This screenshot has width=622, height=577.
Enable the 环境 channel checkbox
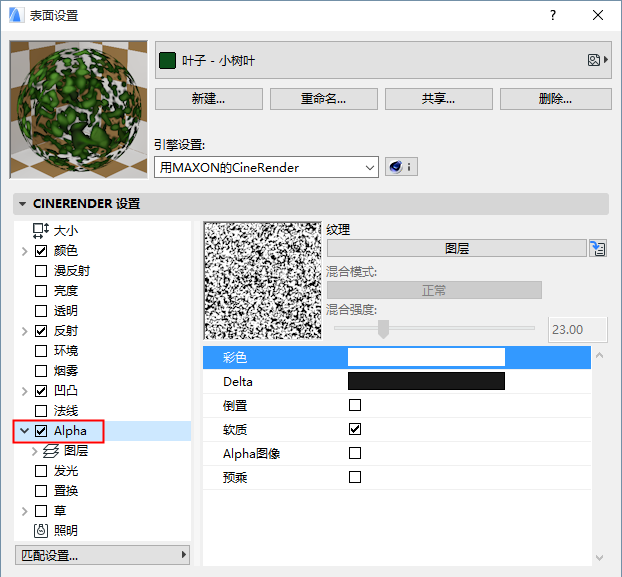(x=41, y=351)
